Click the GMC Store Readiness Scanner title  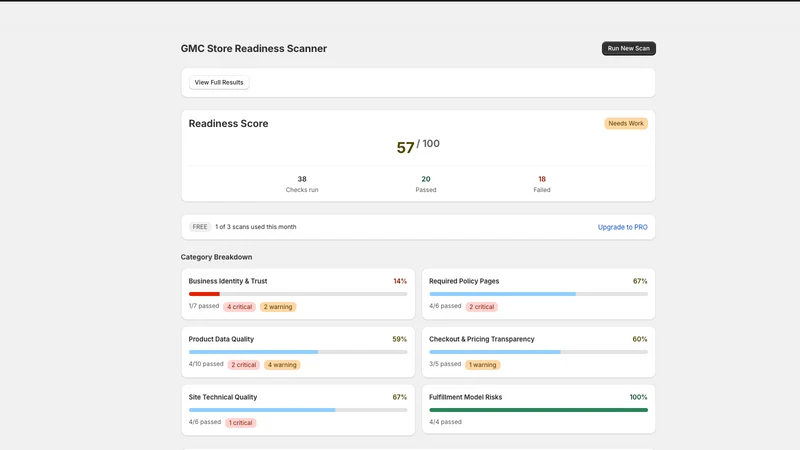[x=254, y=48]
